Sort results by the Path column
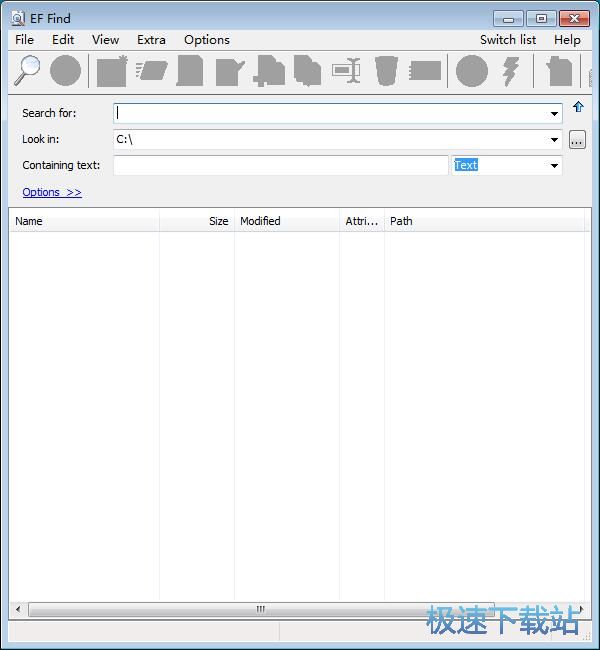600x650 pixels. coord(484,221)
